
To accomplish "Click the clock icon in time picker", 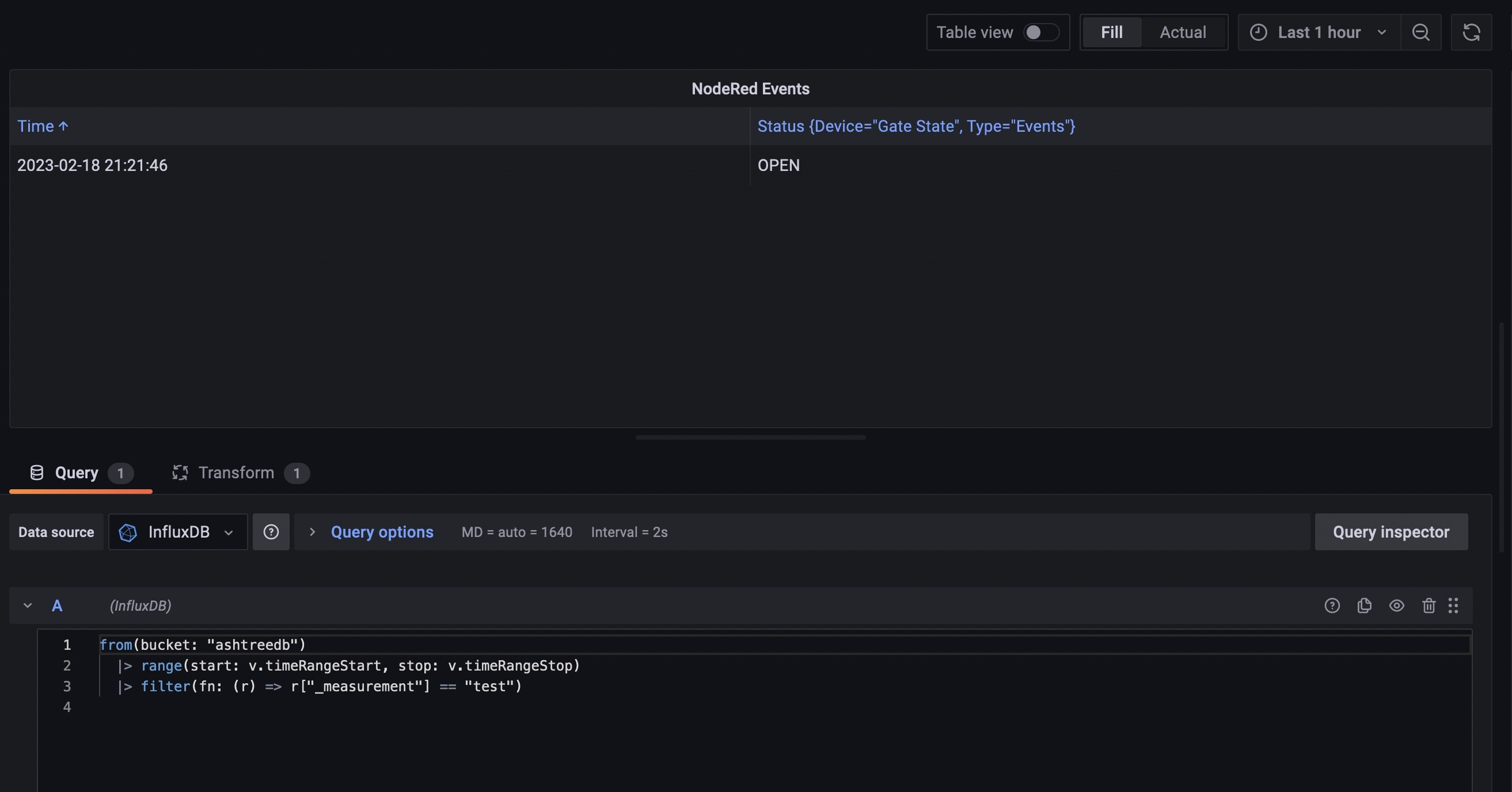I will (1258, 32).
